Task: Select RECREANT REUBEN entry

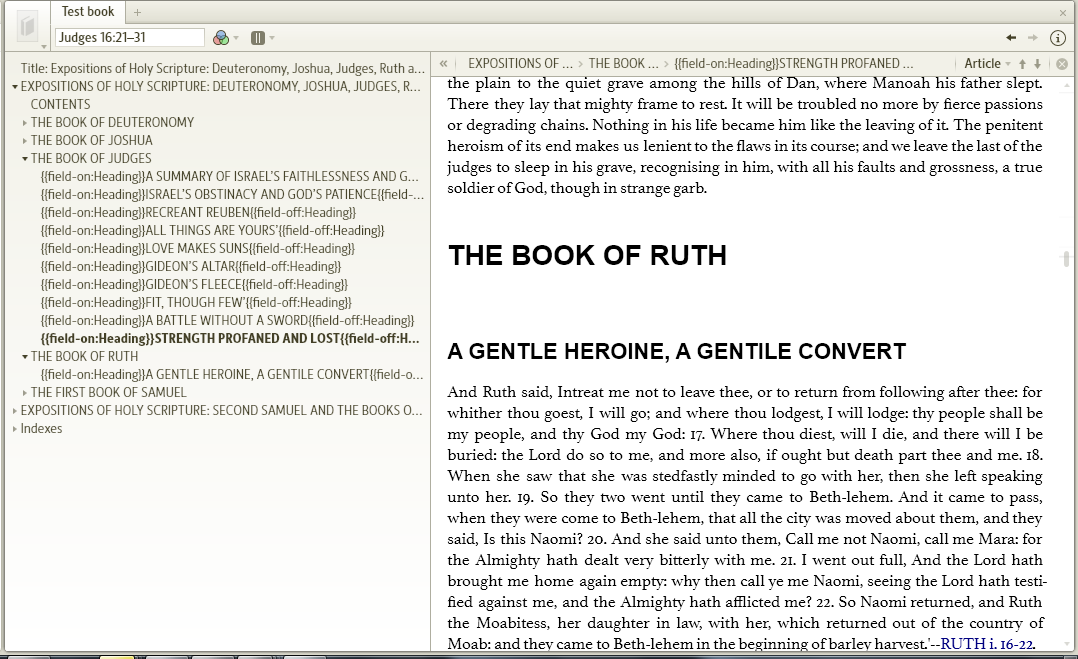Action: [198, 212]
